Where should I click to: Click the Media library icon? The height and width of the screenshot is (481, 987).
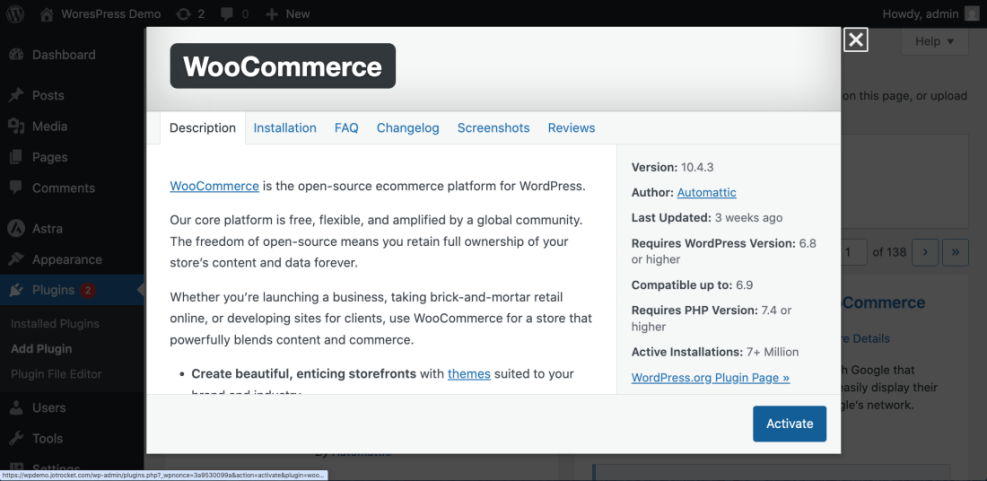point(16,127)
